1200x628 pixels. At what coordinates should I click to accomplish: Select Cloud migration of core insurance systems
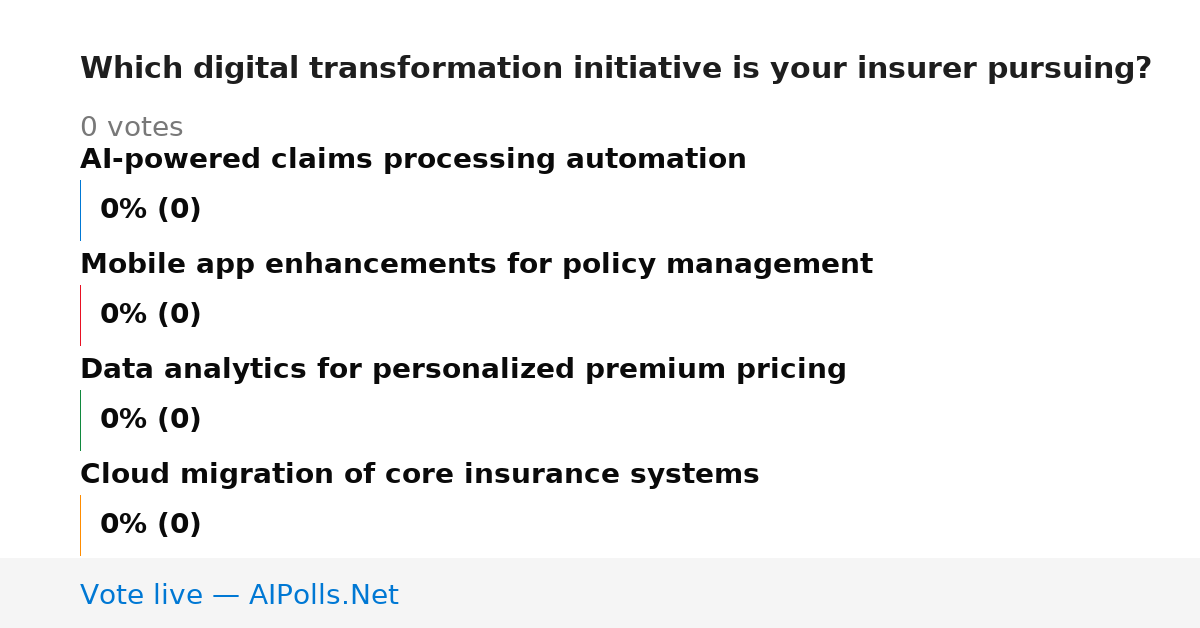tap(419, 475)
